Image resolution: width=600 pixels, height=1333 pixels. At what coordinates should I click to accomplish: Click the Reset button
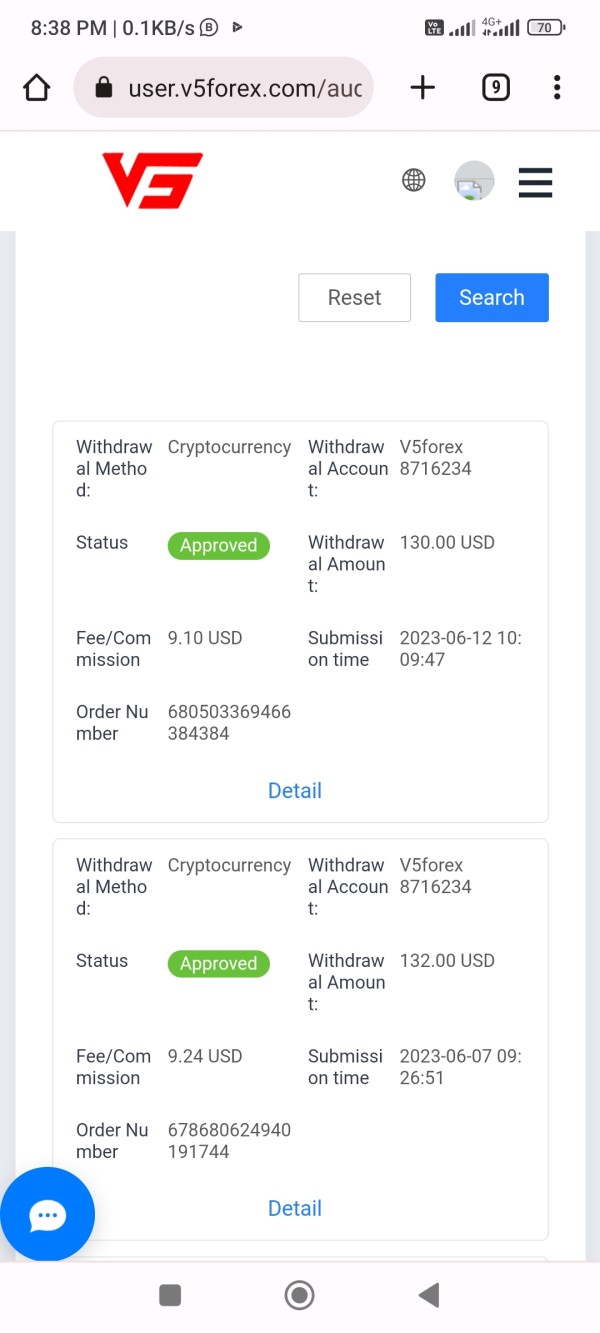coord(354,298)
